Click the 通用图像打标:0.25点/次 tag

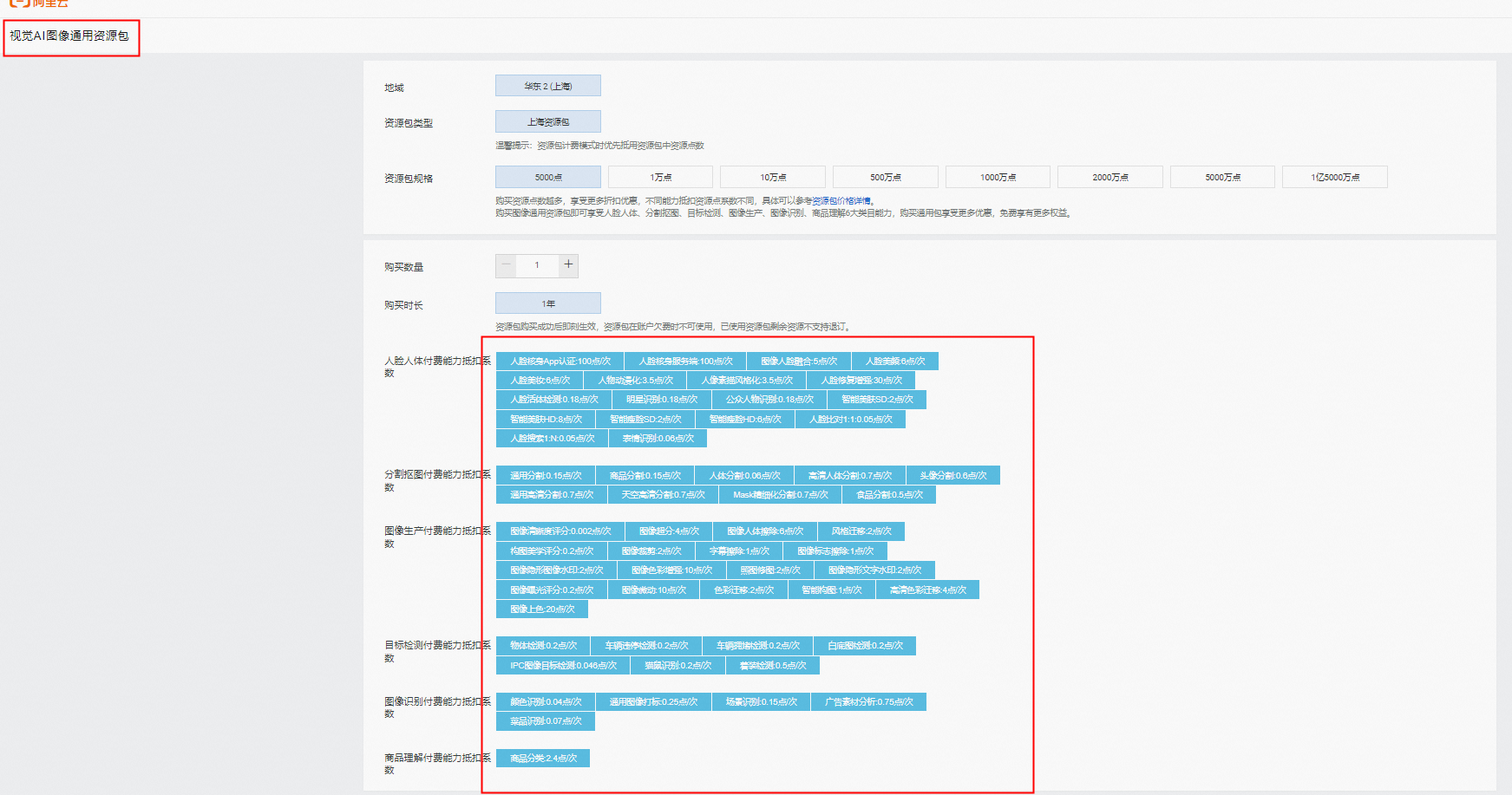653,701
